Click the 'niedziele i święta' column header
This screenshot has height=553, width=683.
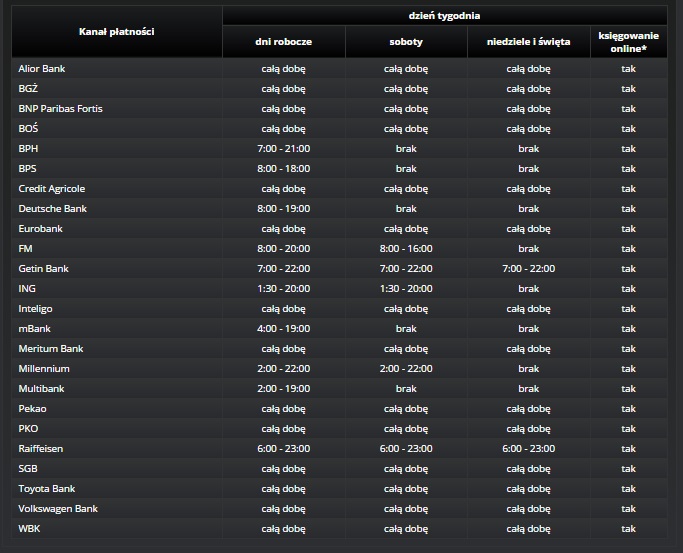[528, 42]
